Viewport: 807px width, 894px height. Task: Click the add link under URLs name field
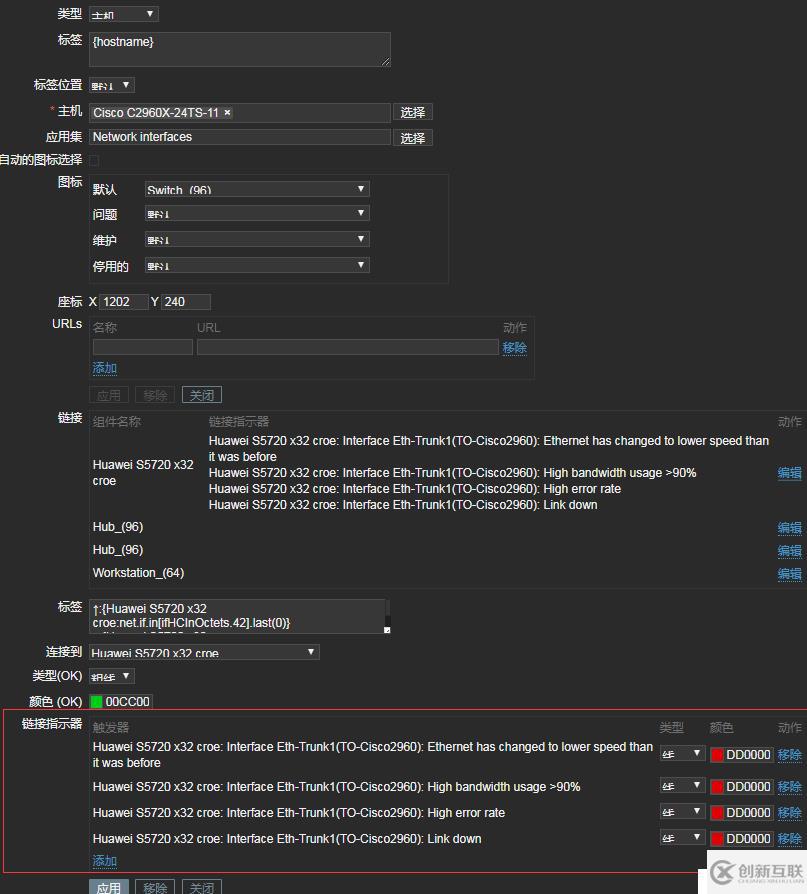click(x=105, y=368)
